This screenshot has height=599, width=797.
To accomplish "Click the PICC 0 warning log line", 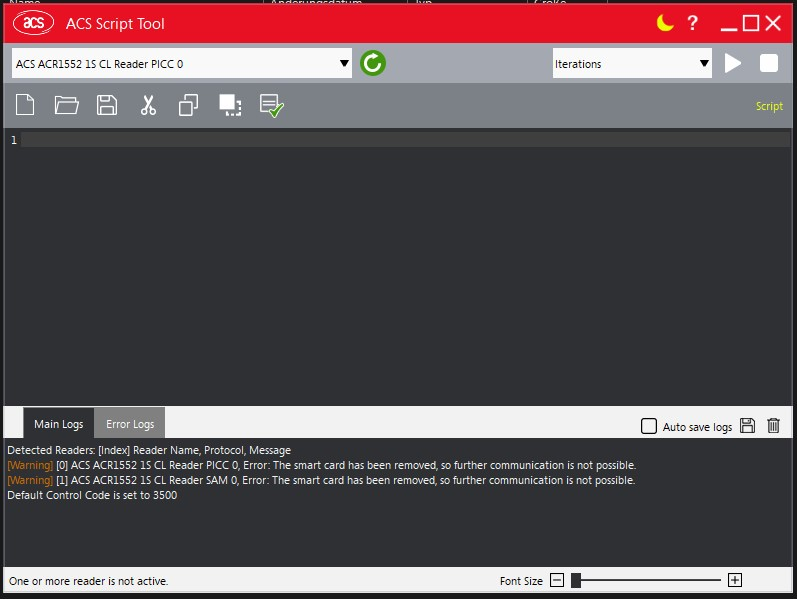I will coord(321,465).
